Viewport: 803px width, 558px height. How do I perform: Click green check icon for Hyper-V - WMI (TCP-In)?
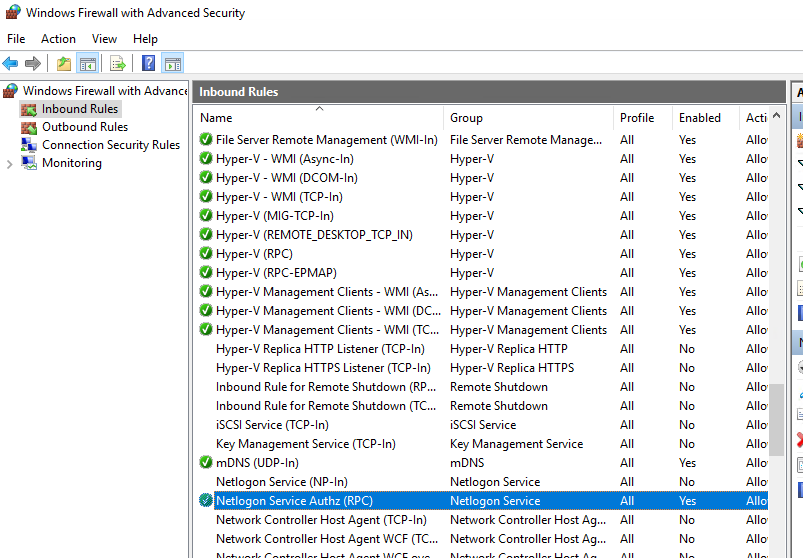[206, 196]
